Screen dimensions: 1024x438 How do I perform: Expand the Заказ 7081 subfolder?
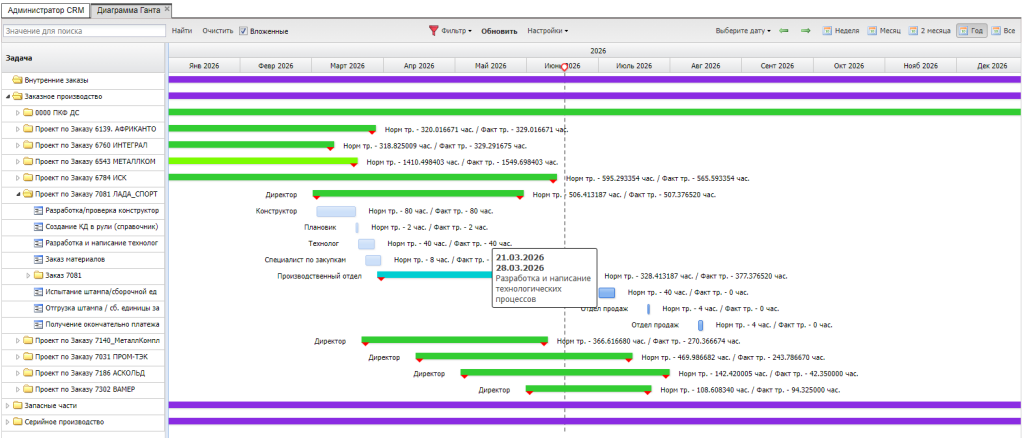tap(28, 275)
